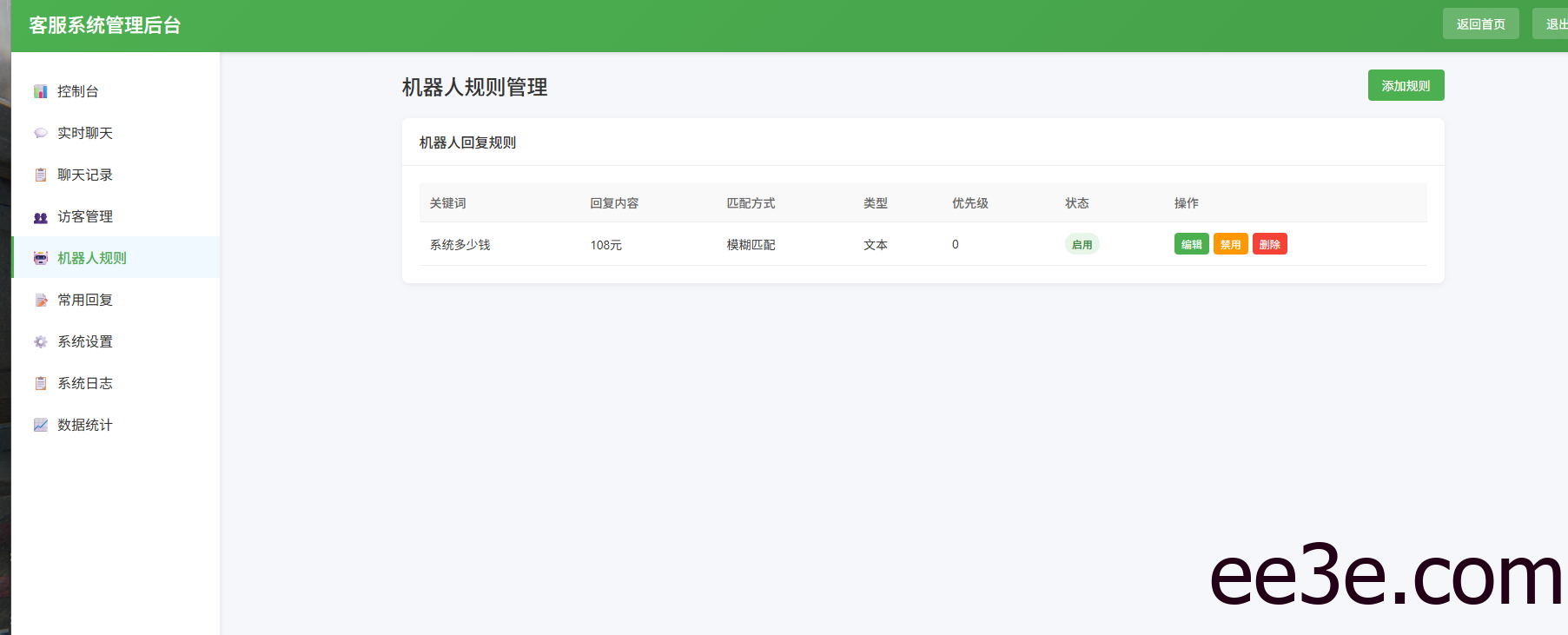This screenshot has height=635, width=1568.
Task: Click the line chart icon beside 数据统计
Action: 40,425
